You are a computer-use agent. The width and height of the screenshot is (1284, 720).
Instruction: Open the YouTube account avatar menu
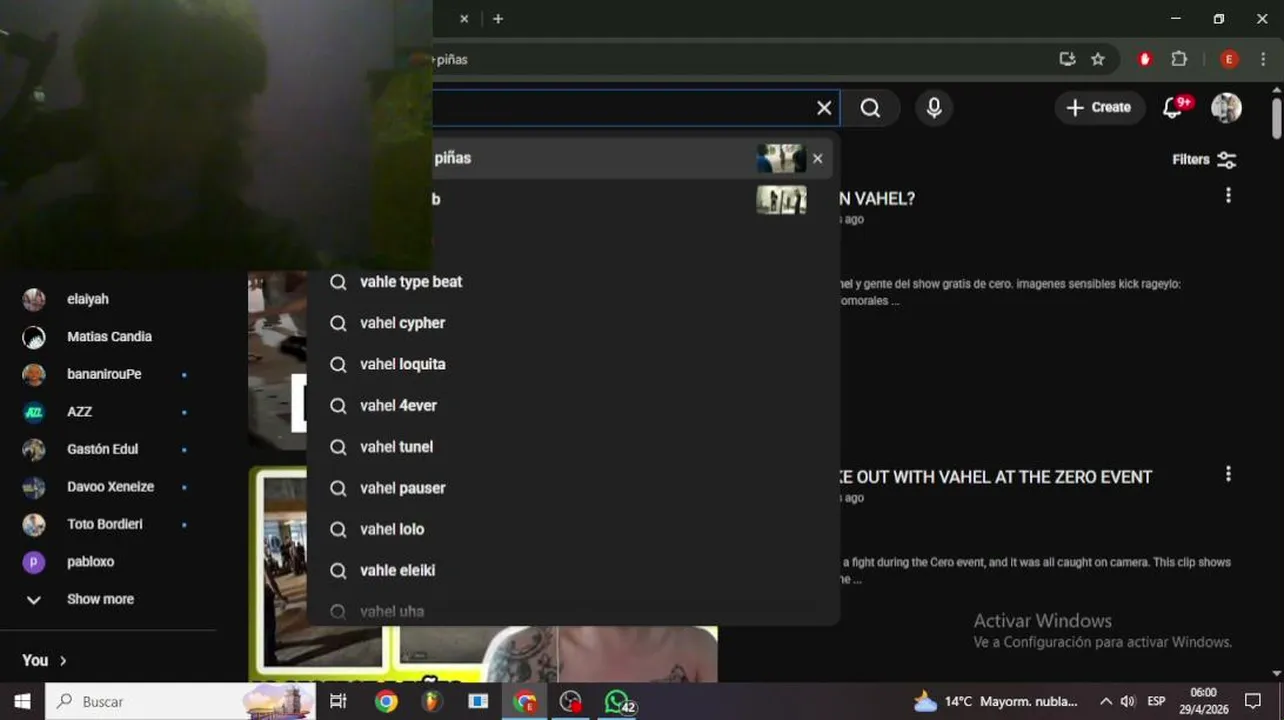coord(1226,107)
